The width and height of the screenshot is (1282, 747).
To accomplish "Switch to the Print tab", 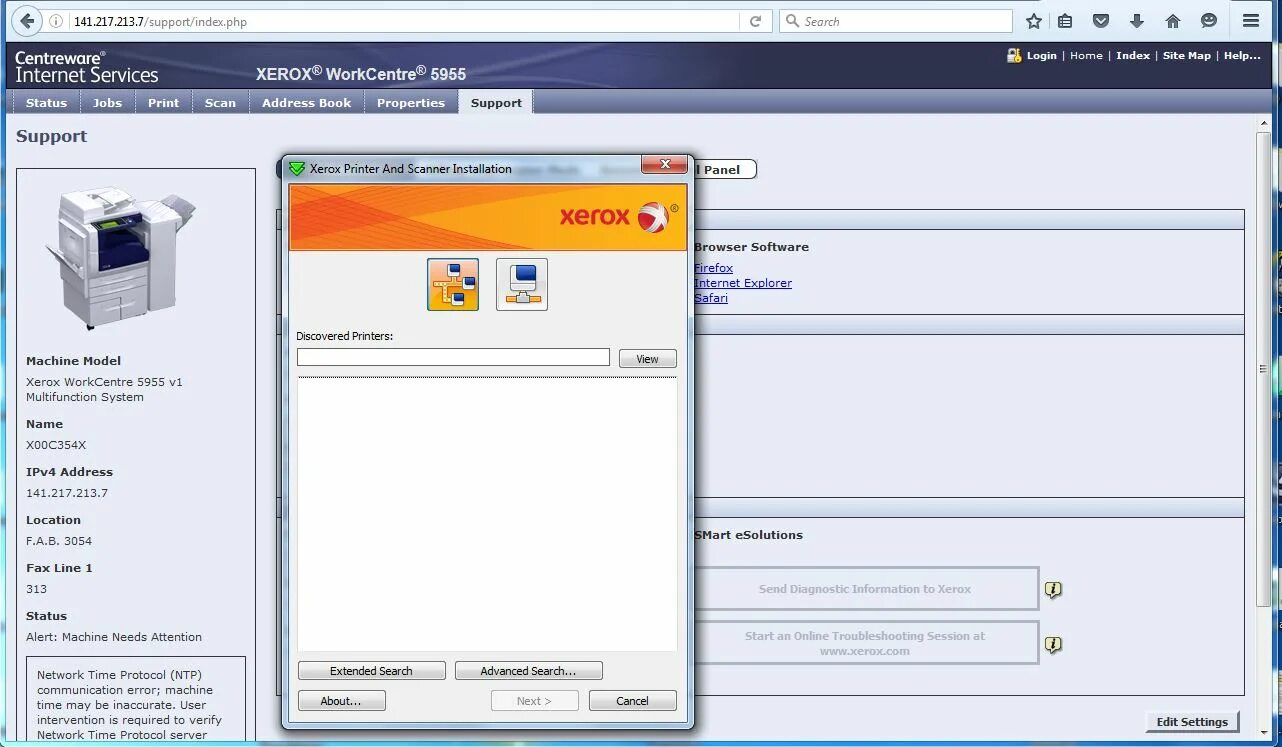I will (x=163, y=102).
